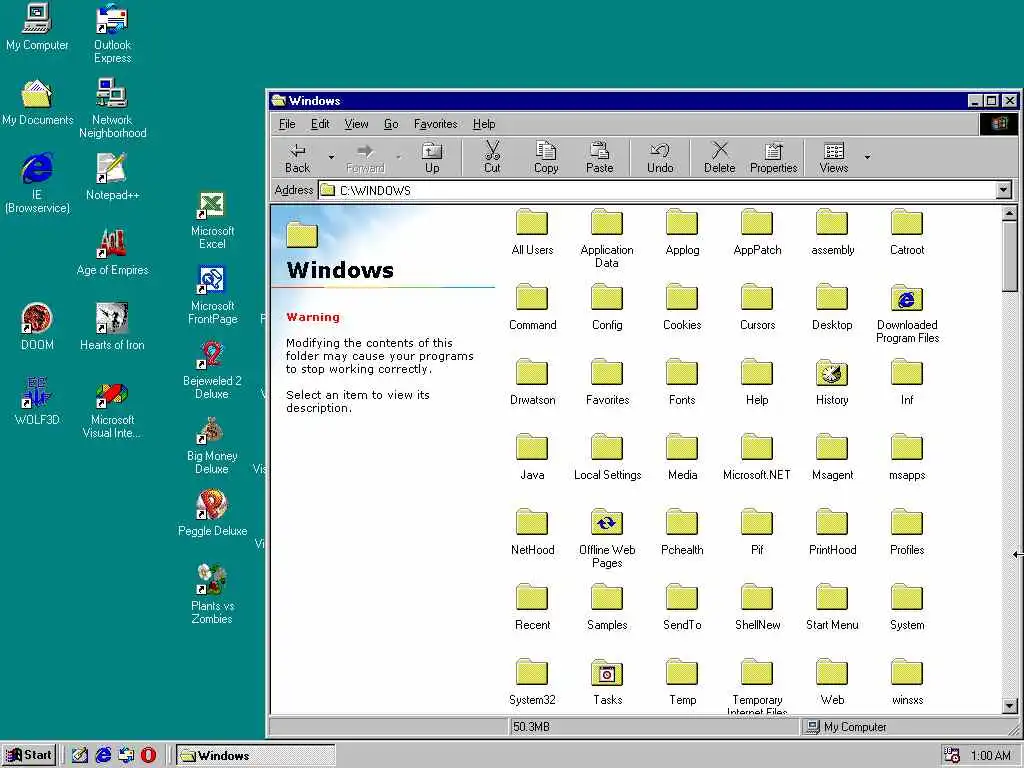Select Hearts of Iron desktop icon
Viewport: 1024px width, 768px height.
pyautogui.click(x=112, y=327)
